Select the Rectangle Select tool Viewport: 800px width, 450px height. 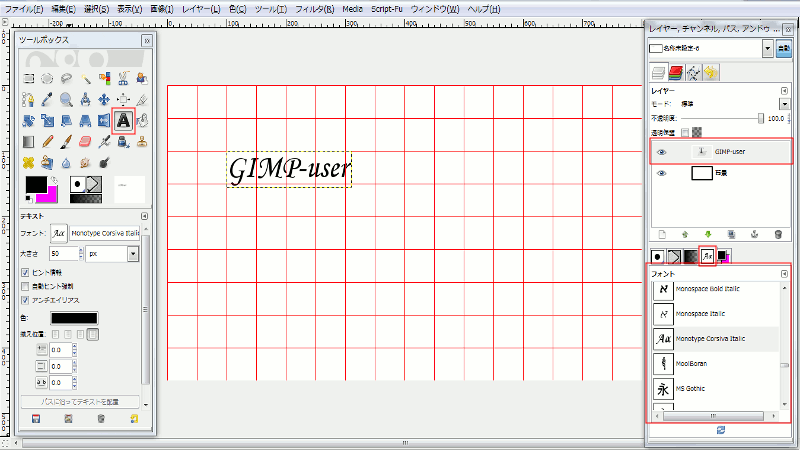(29, 79)
